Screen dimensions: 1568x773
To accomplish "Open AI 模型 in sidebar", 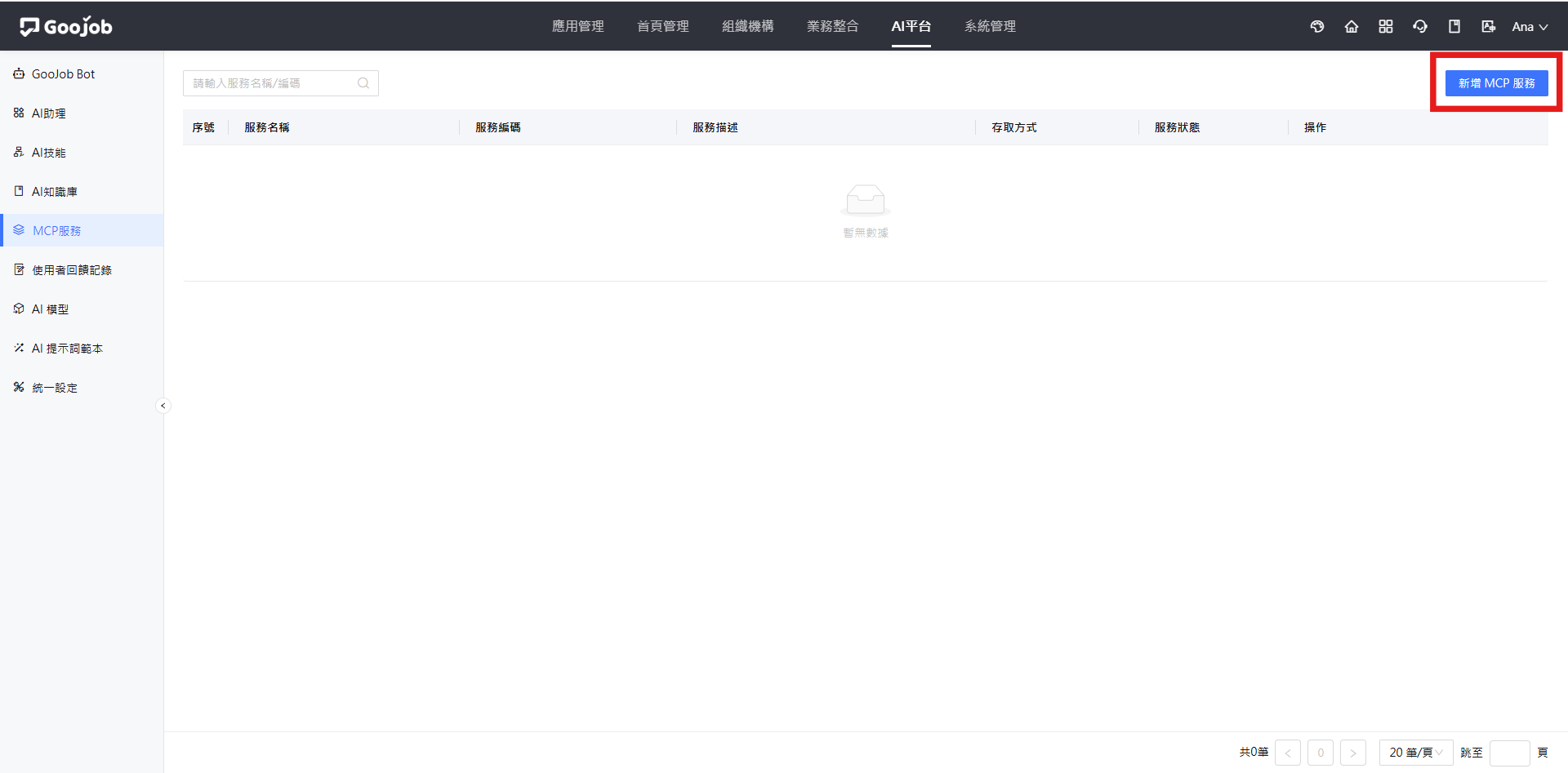I will pyautogui.click(x=82, y=309).
